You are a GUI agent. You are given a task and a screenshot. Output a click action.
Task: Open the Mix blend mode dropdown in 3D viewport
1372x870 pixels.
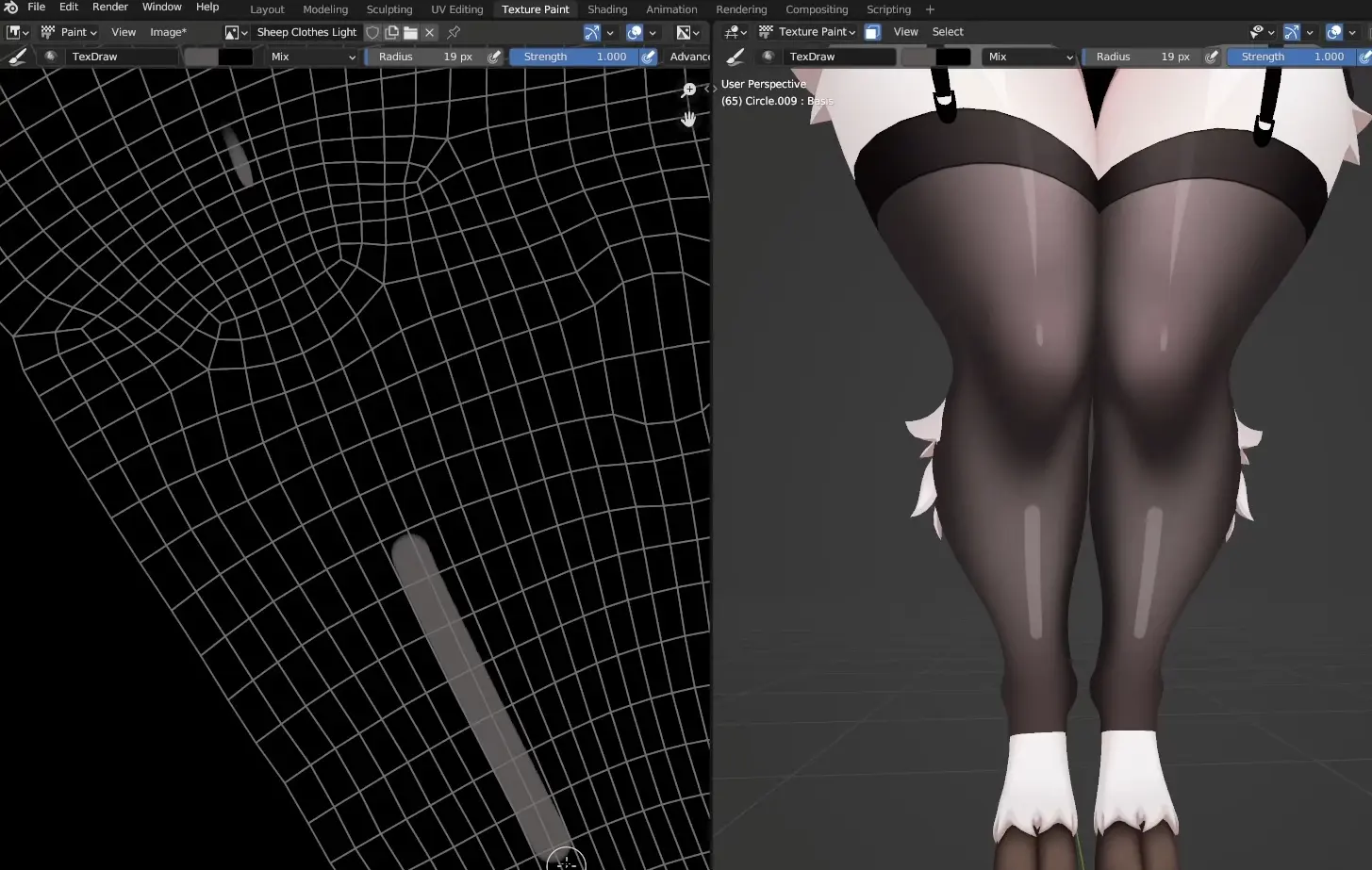pos(1029,57)
